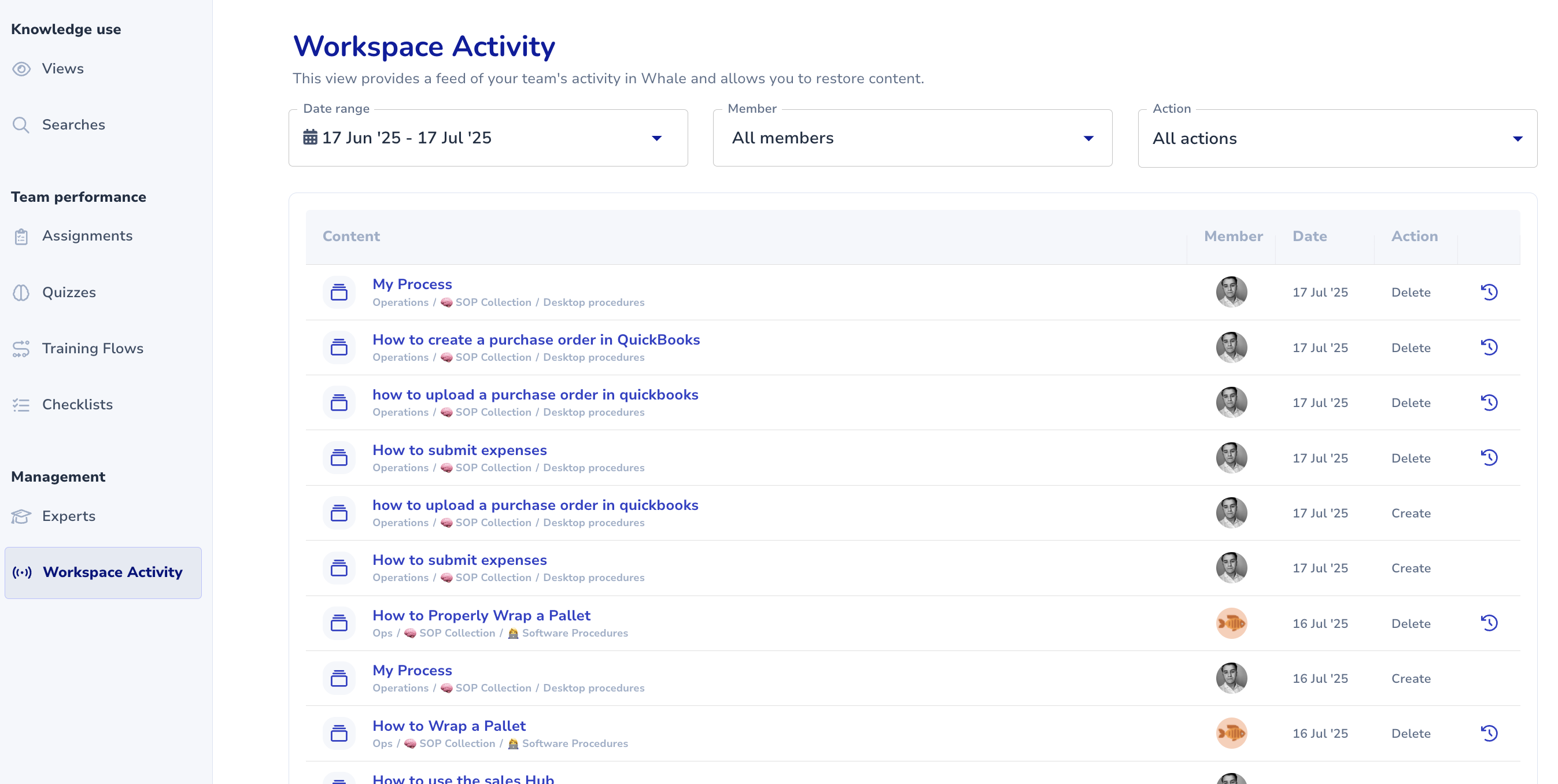Screen dimensions: 1558x784
Task: Open the 16 Jul My Process link
Action: point(412,670)
